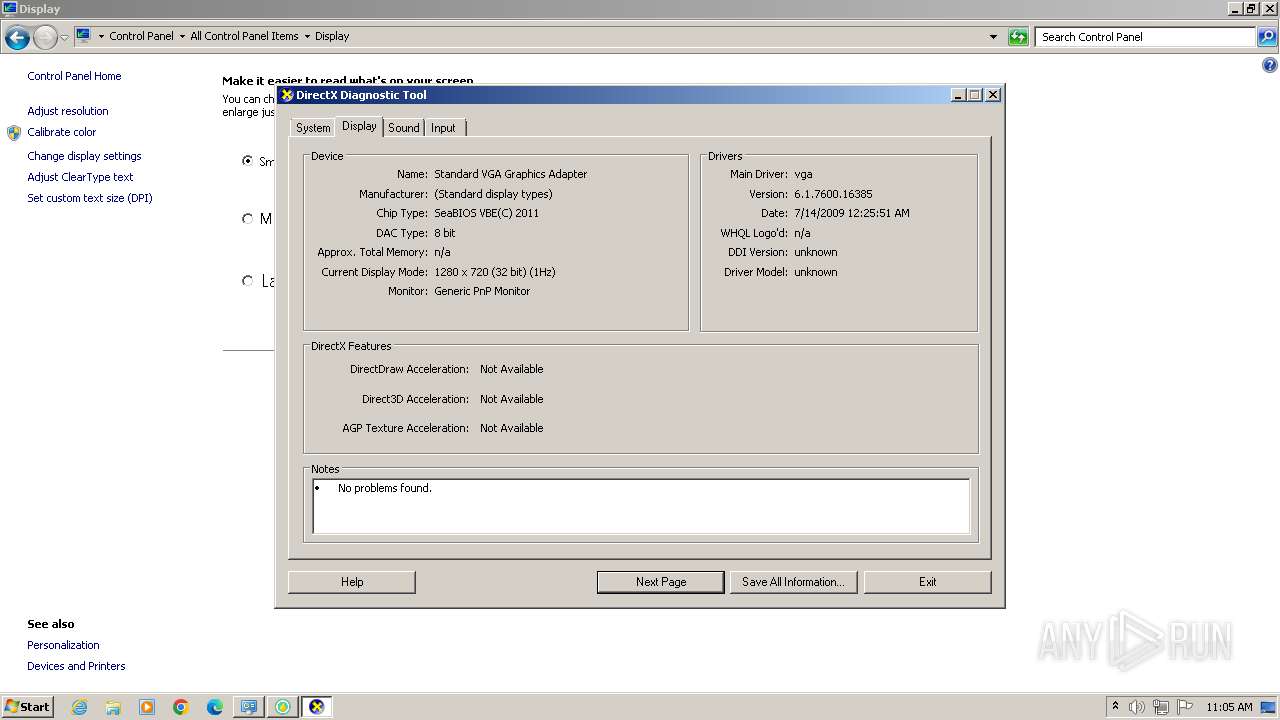Click the search magnifier icon
This screenshot has width=1280, height=720.
tap(1266, 37)
